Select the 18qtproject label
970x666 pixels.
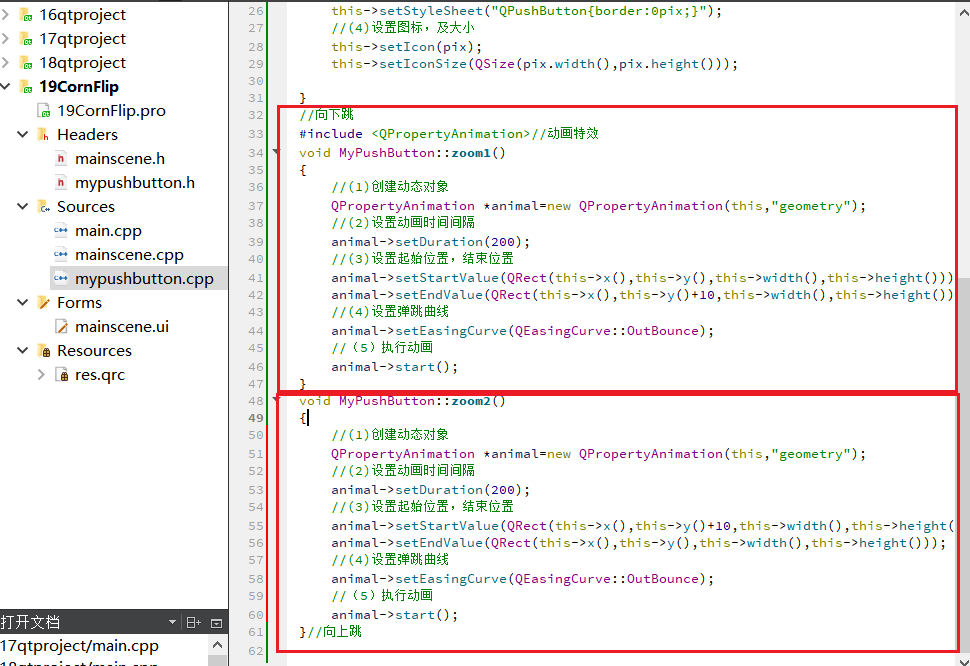point(82,62)
